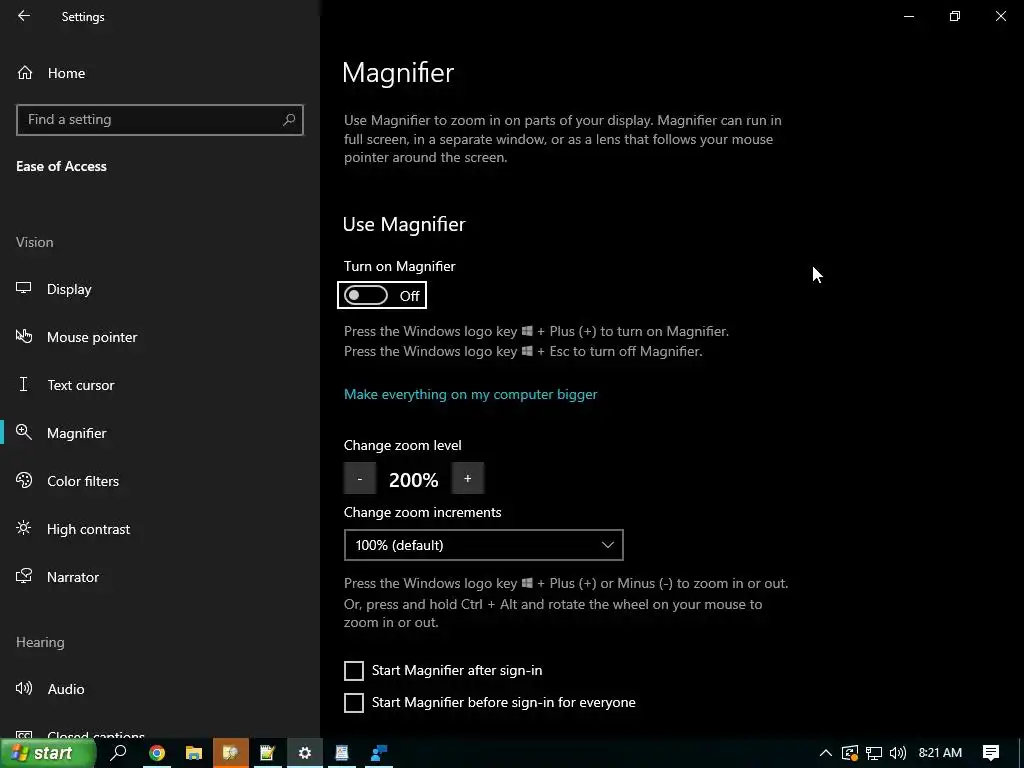Click the Home house icon

point(25,72)
